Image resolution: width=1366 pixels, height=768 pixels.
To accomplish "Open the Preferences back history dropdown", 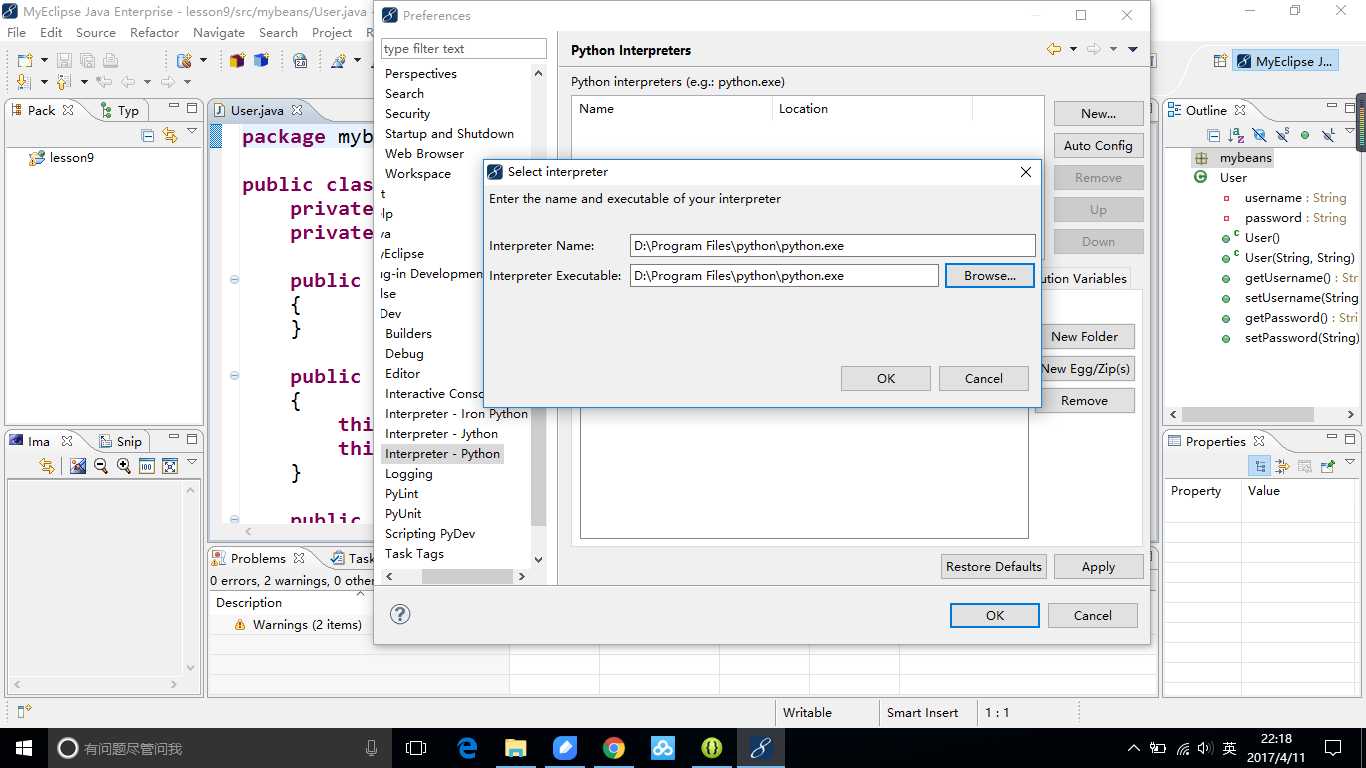I will pyautogui.click(x=1073, y=49).
